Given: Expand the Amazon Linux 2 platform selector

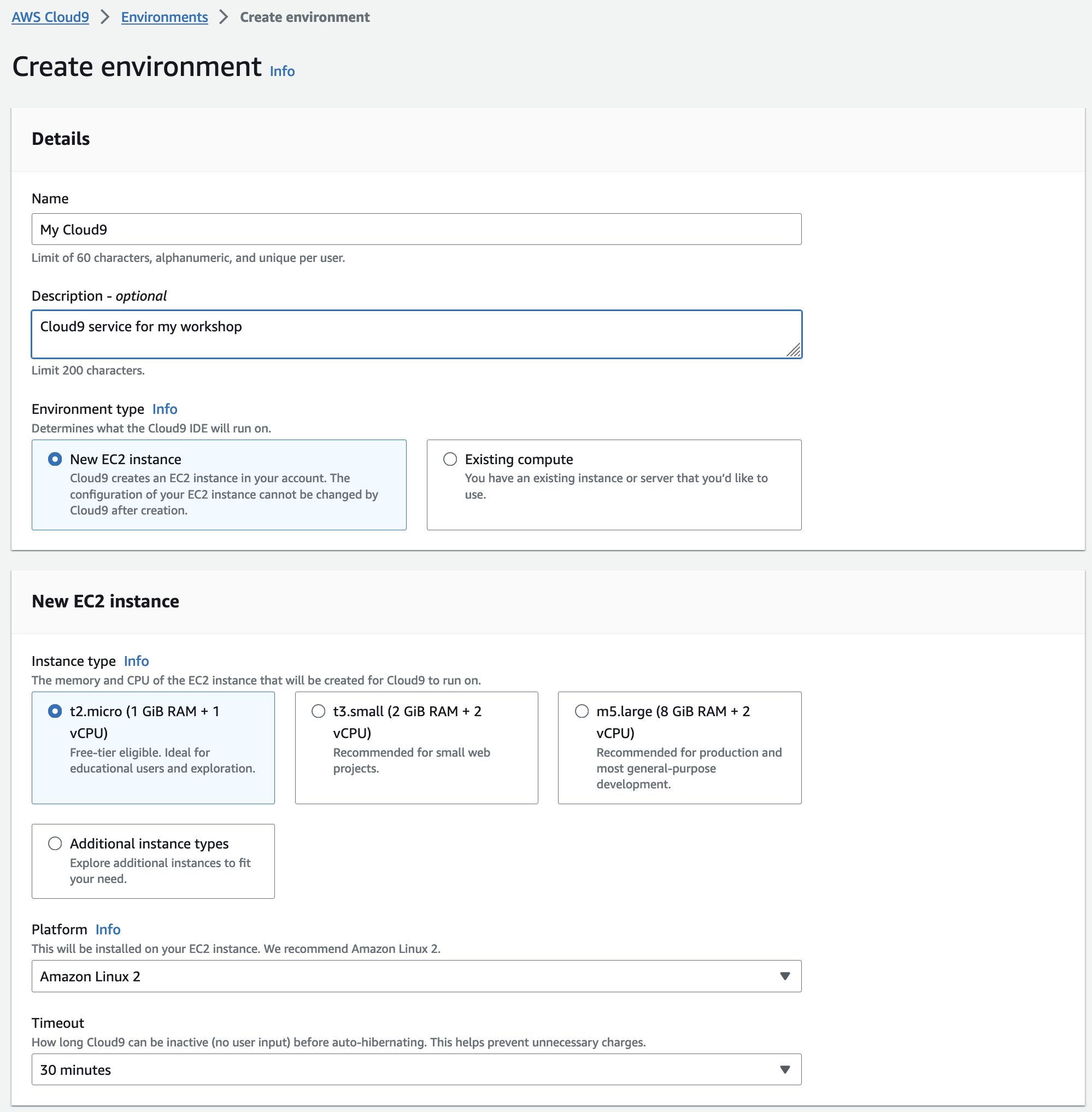Looking at the screenshot, I should click(416, 976).
